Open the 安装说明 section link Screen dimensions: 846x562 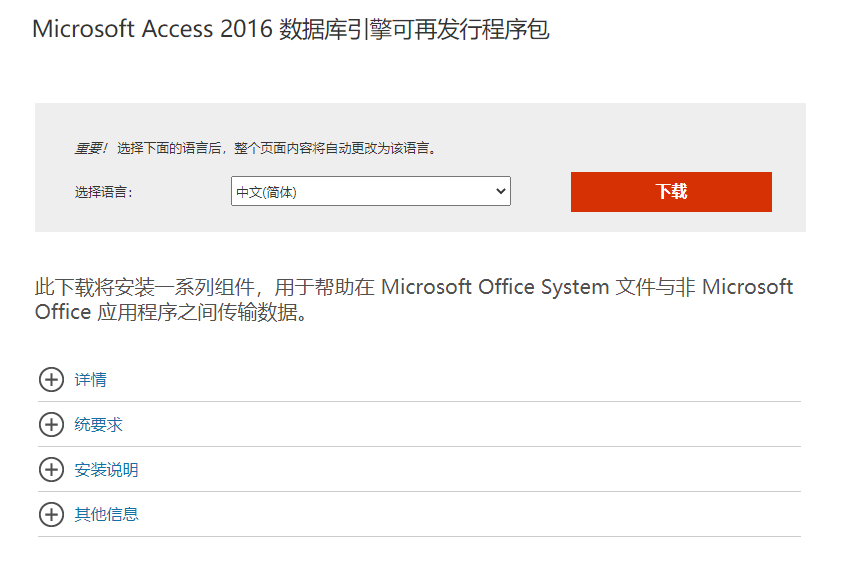click(107, 470)
